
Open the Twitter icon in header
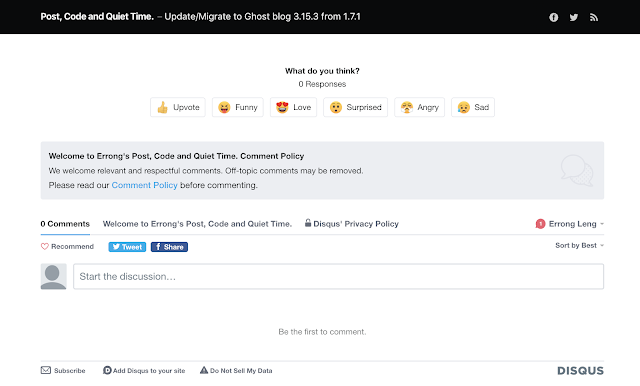coord(573,17)
